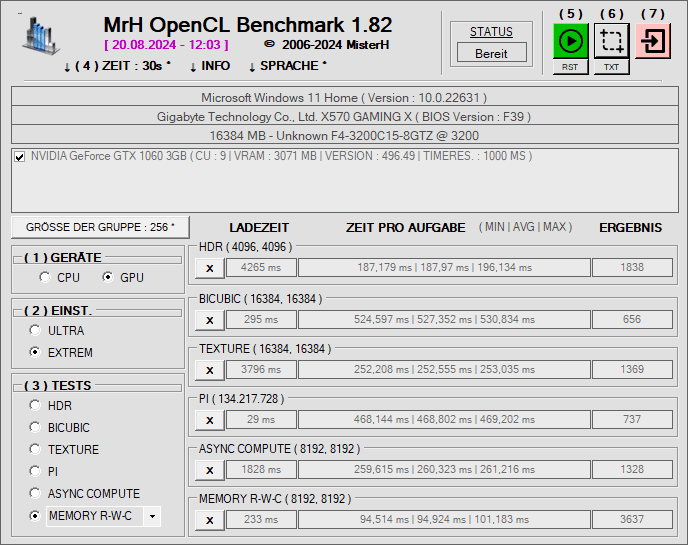The image size is (688, 545).
Task: Click the TEXTURE timing values 252,208 ms row
Action: tap(444, 369)
